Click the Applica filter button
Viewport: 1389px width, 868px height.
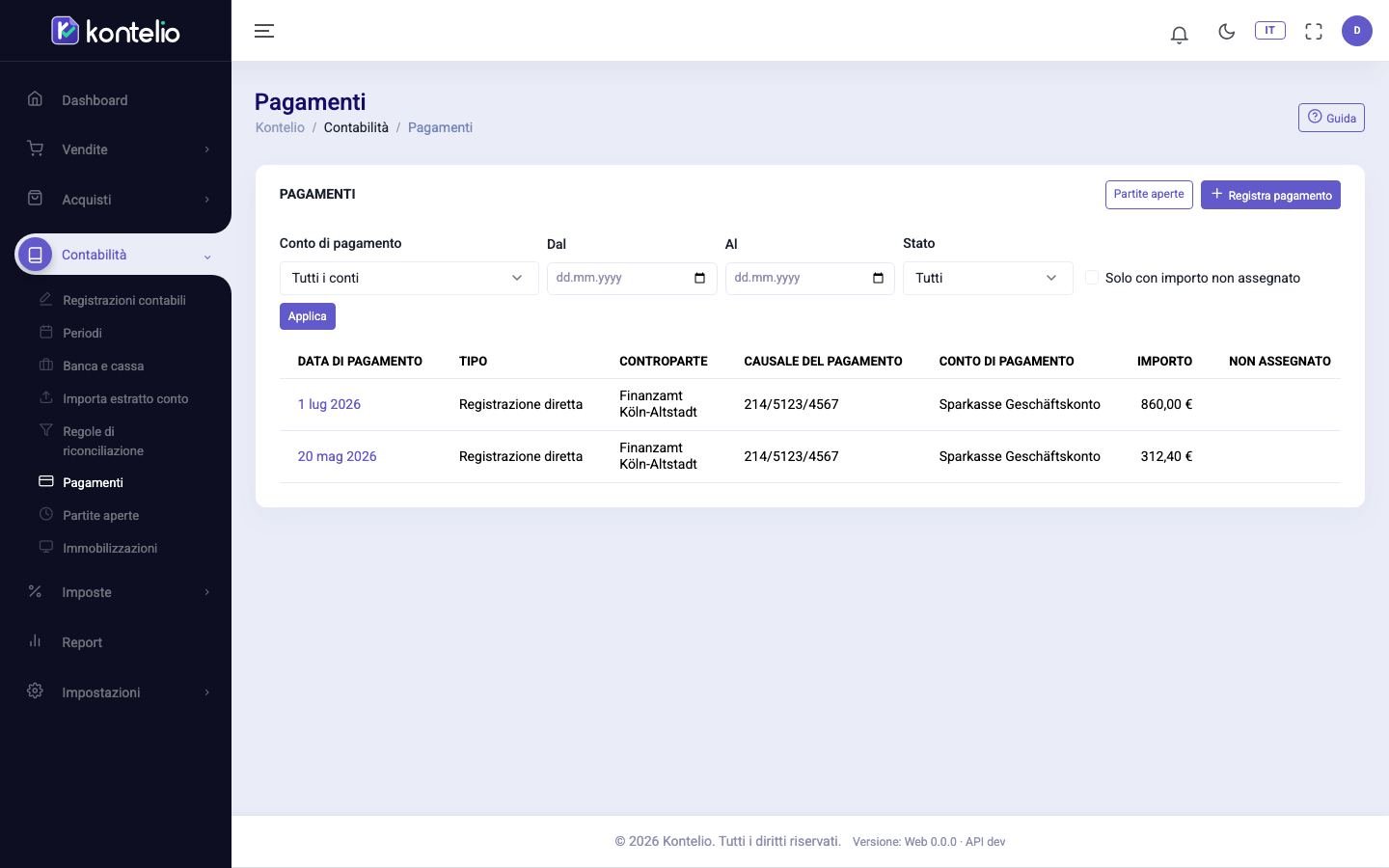pos(307,316)
